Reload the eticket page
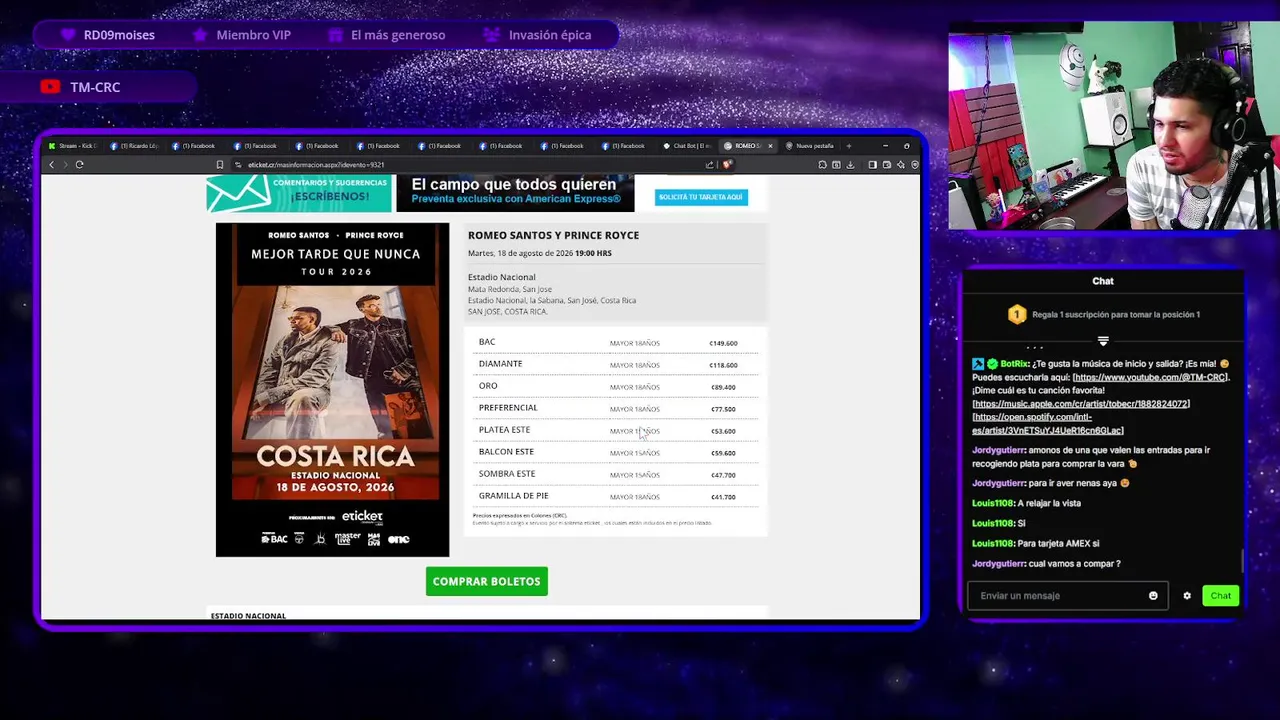 click(x=79, y=165)
